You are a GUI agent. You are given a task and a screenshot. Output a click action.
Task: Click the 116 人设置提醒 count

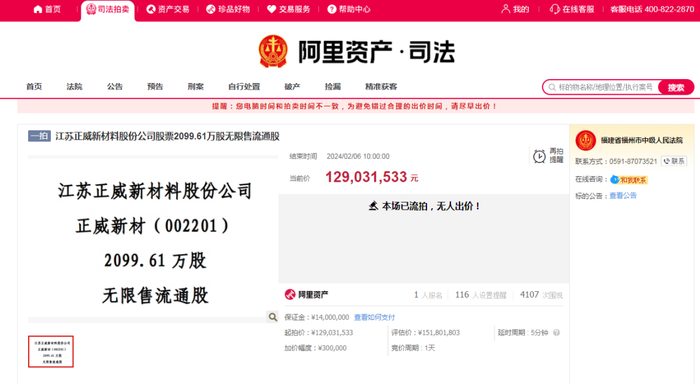481,295
